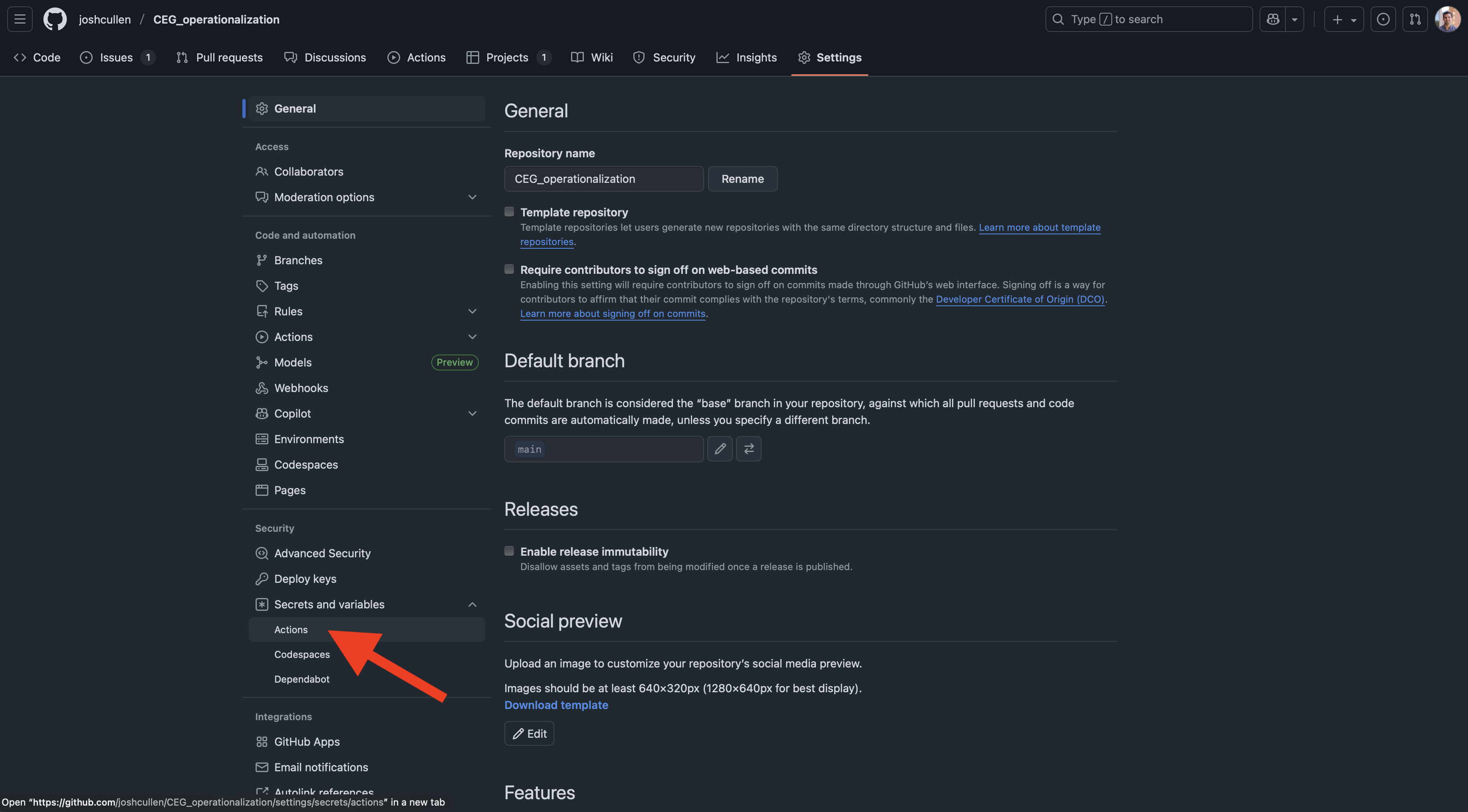The image size is (1468, 812).
Task: Click the Download template link
Action: (x=555, y=705)
